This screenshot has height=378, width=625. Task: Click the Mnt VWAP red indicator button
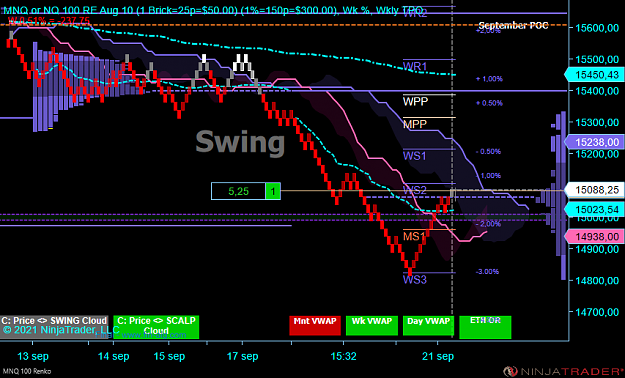(x=315, y=325)
